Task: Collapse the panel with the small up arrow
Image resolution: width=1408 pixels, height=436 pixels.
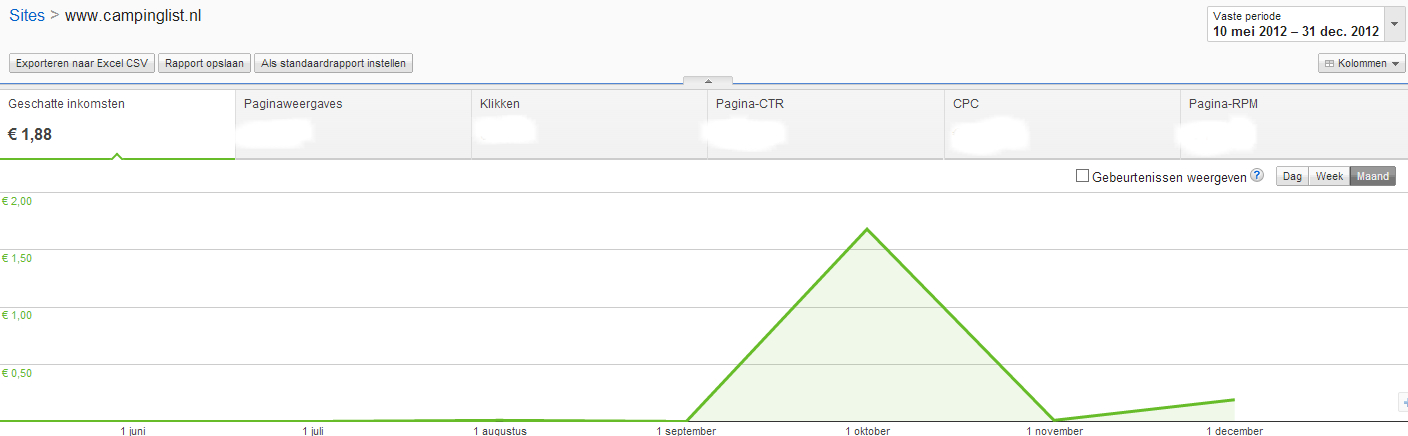Action: [x=708, y=80]
